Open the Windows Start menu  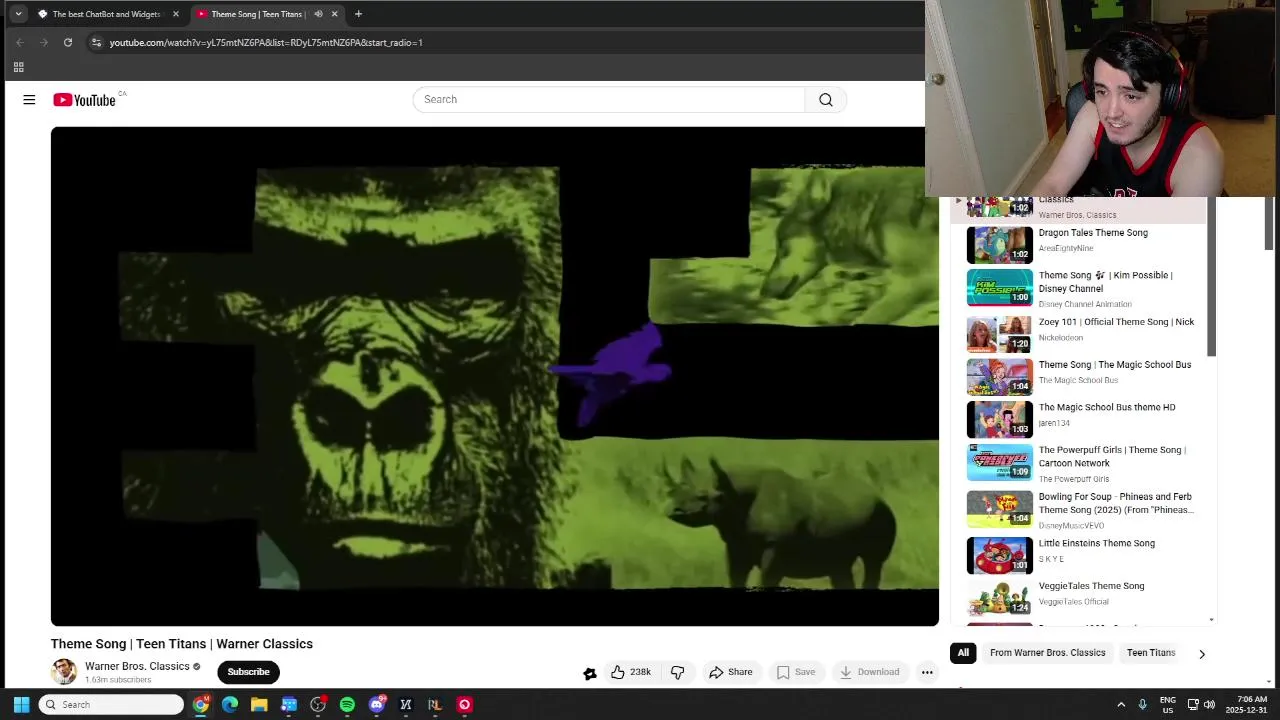pos(21,705)
